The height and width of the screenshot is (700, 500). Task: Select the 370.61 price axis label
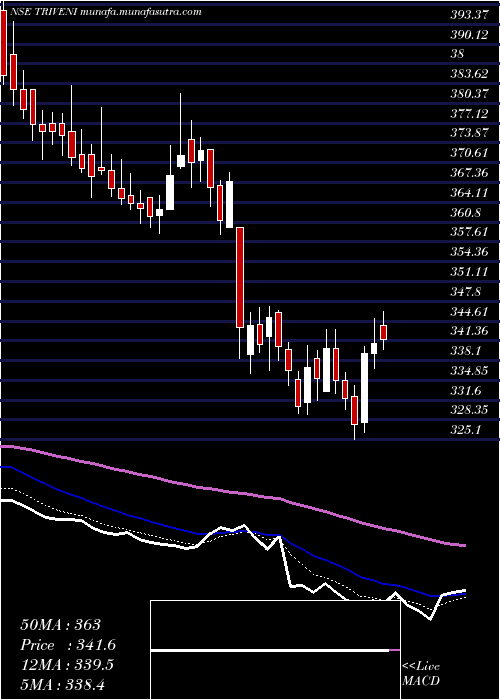pyautogui.click(x=471, y=153)
